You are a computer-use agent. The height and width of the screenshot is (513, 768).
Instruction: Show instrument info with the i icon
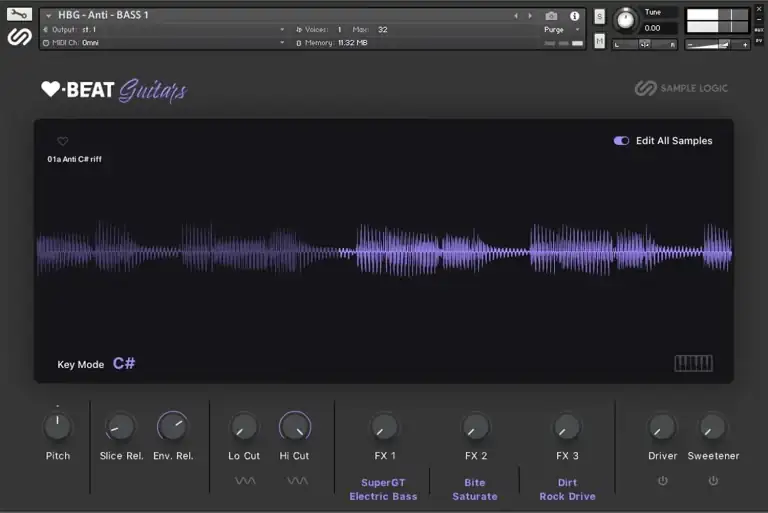point(575,16)
